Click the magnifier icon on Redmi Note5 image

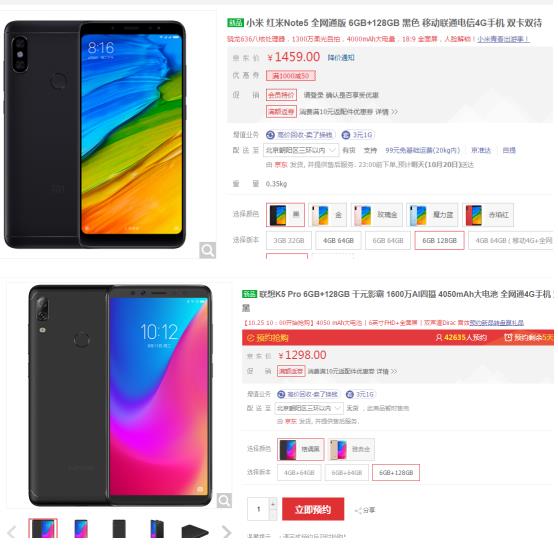[x=207, y=250]
